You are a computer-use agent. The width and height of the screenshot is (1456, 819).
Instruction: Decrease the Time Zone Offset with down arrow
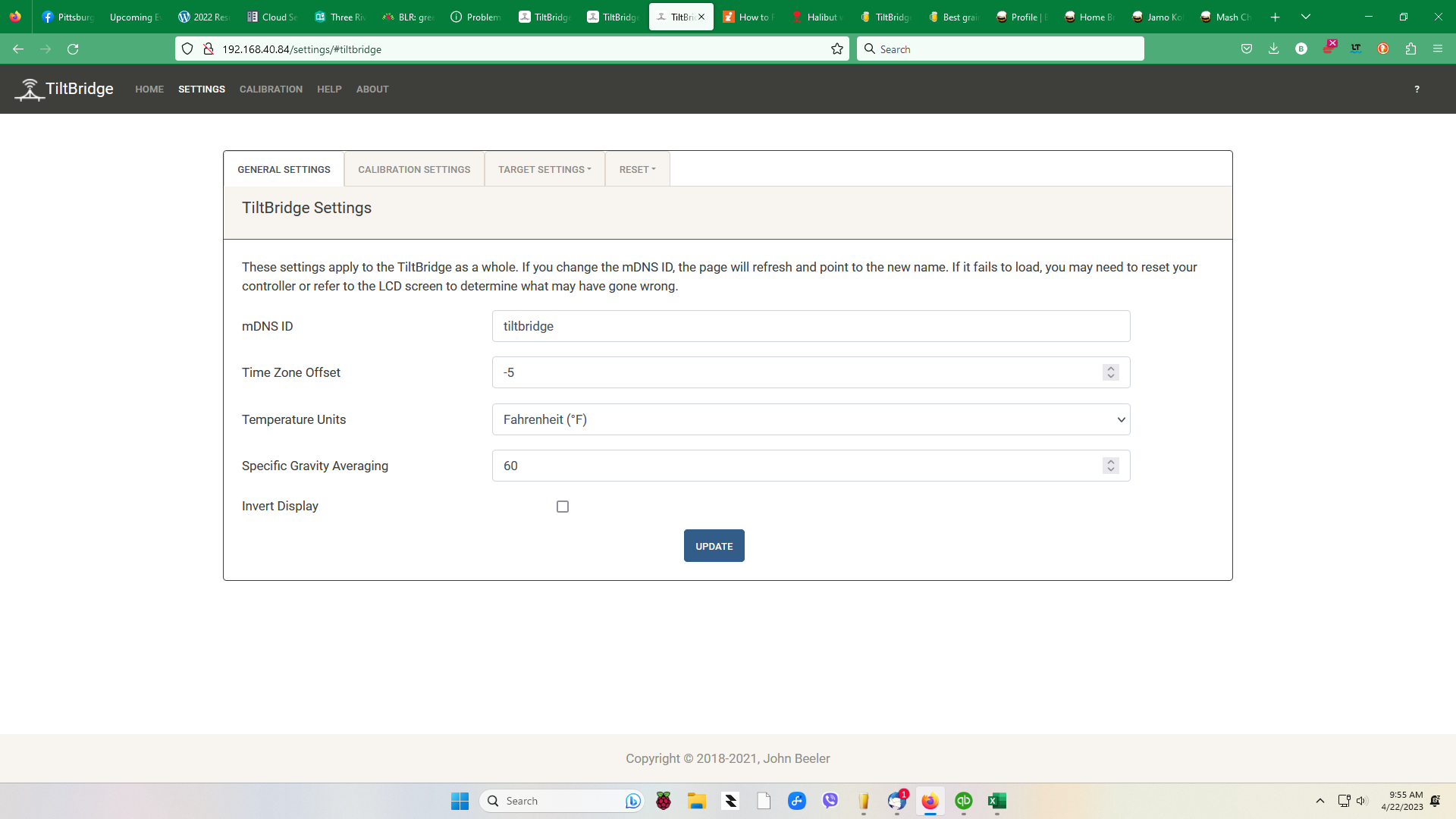click(1111, 377)
